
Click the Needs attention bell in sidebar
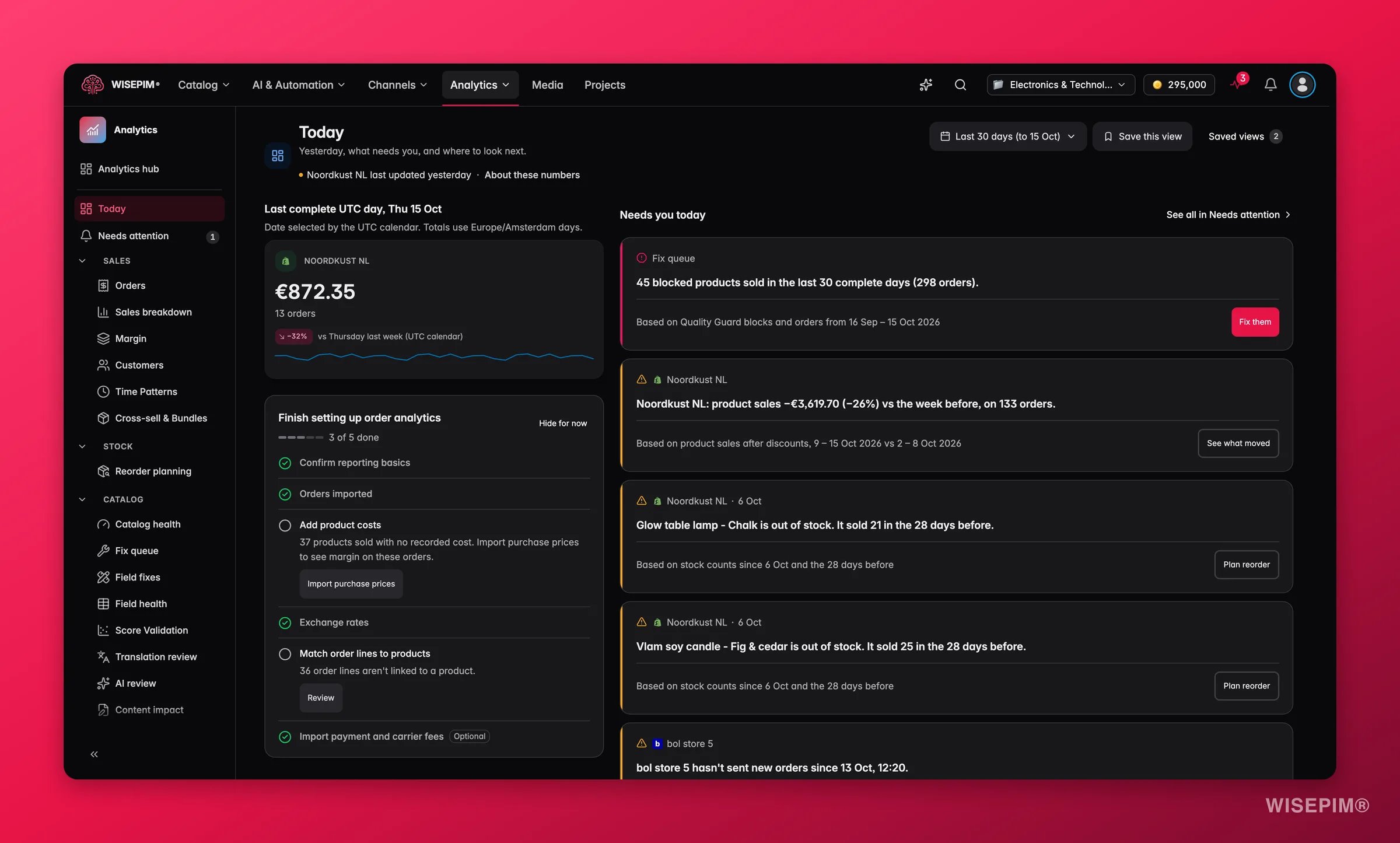tap(86, 236)
